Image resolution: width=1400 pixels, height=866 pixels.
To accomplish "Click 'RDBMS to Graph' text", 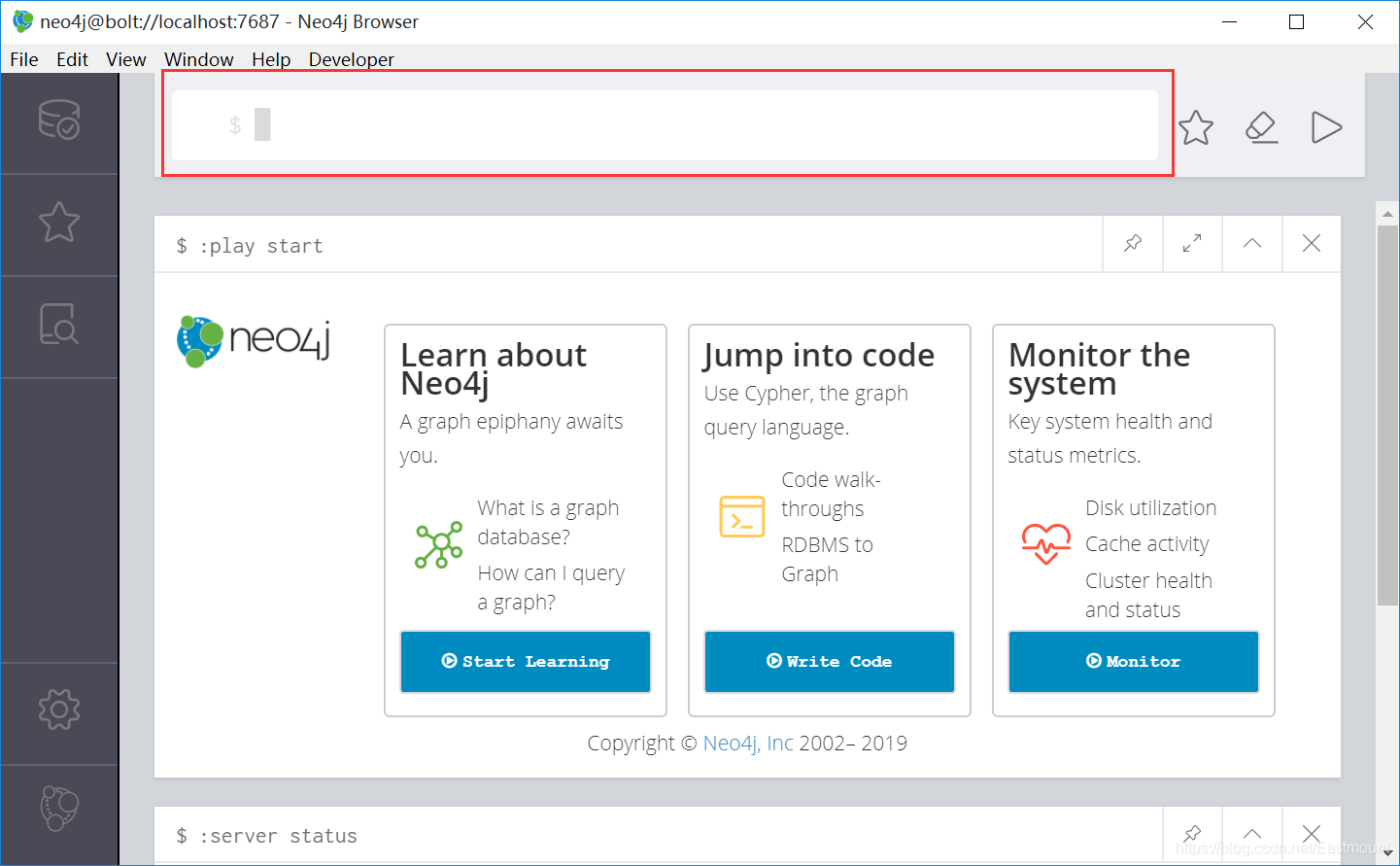I will click(x=827, y=560).
